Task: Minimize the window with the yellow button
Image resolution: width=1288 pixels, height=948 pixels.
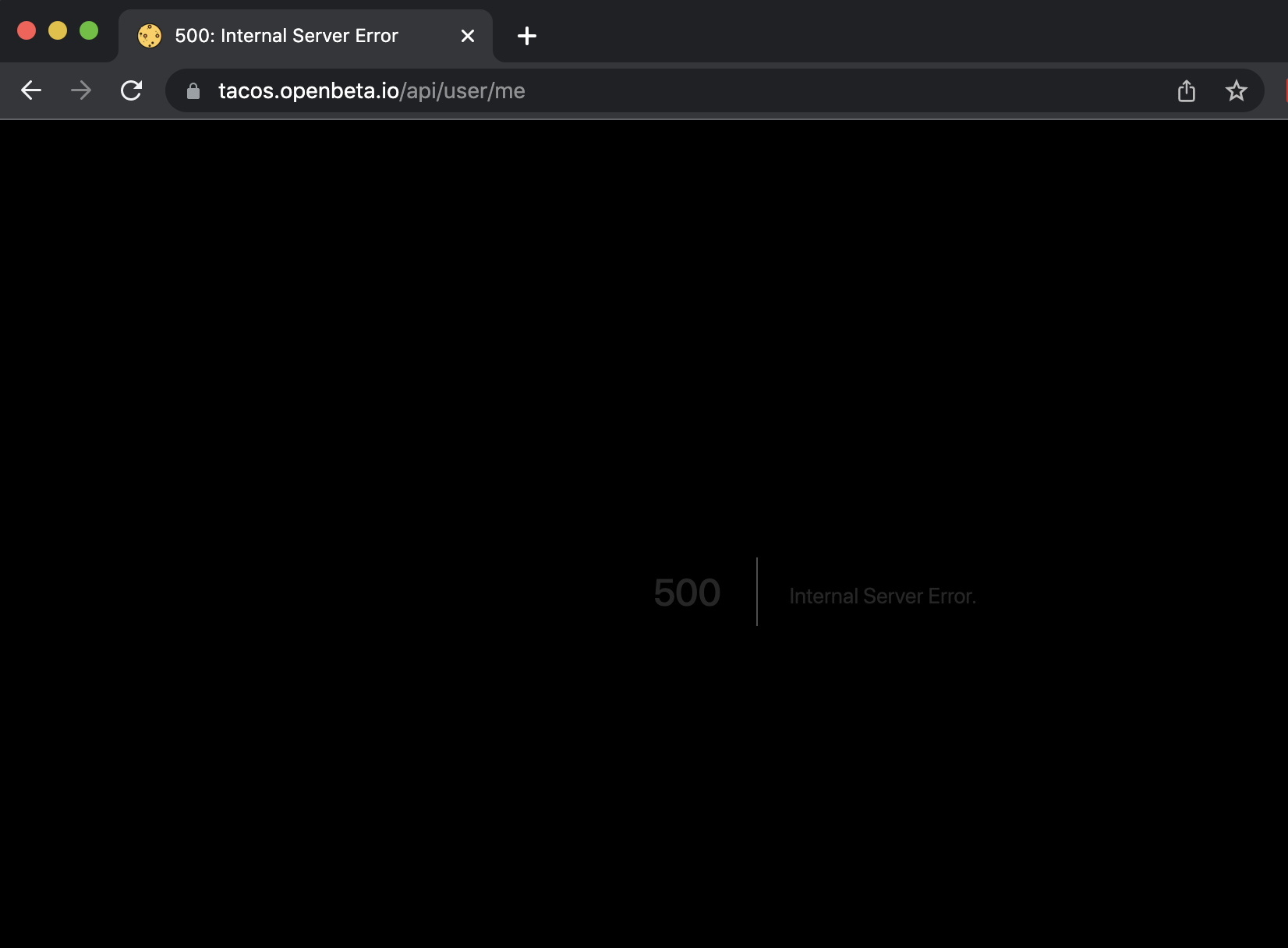Action: point(58,30)
